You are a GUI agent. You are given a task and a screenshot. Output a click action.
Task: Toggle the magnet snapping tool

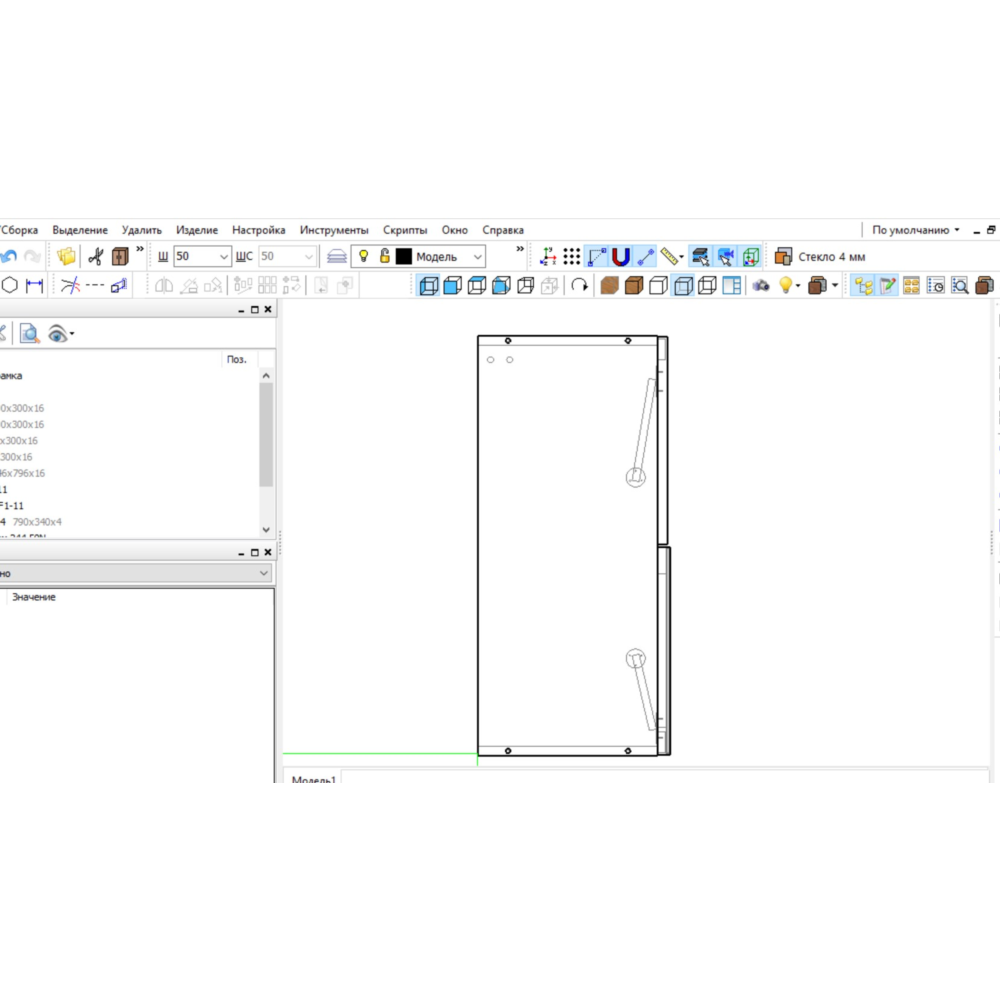click(x=621, y=256)
